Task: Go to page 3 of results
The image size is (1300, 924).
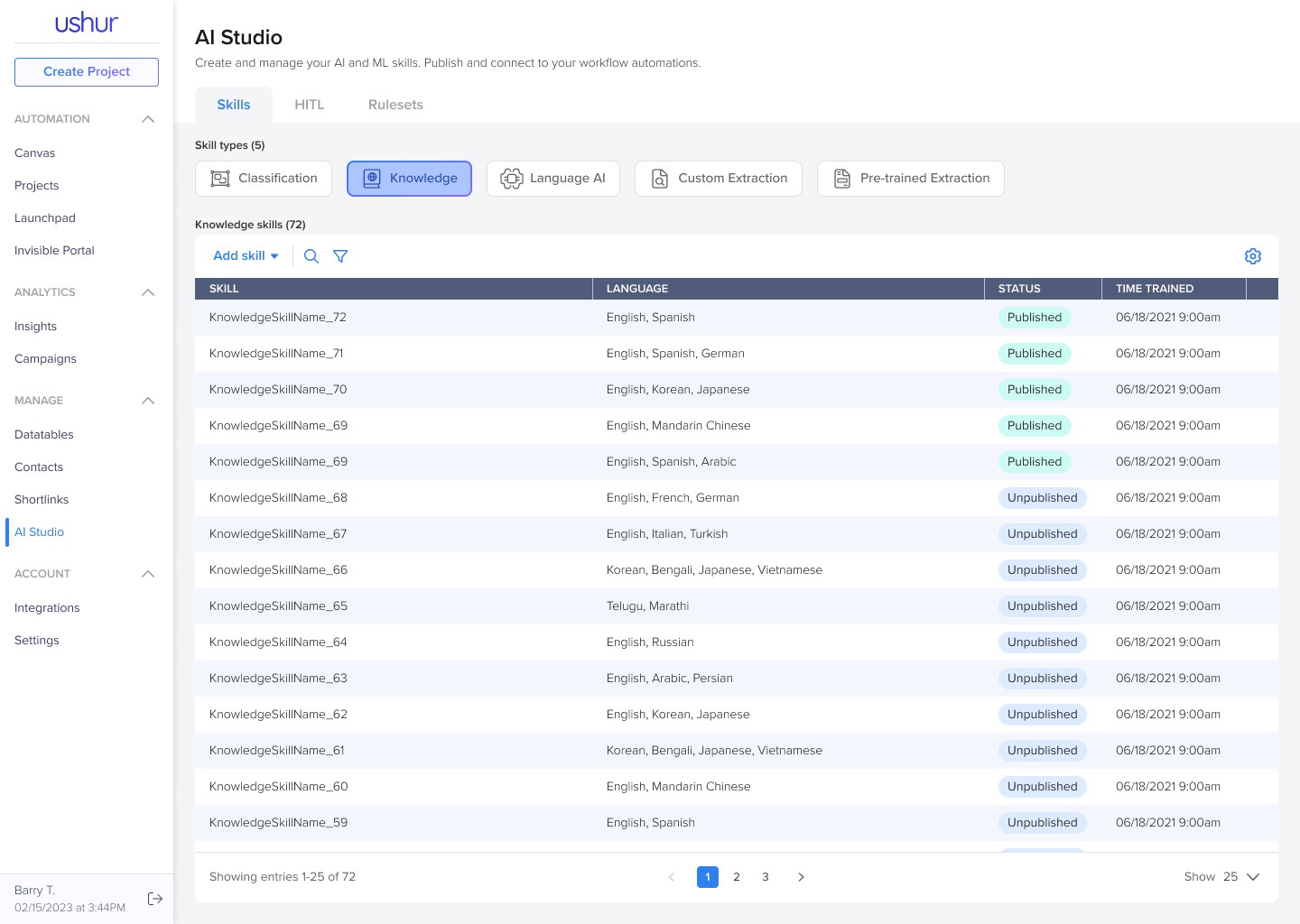Action: click(766, 877)
